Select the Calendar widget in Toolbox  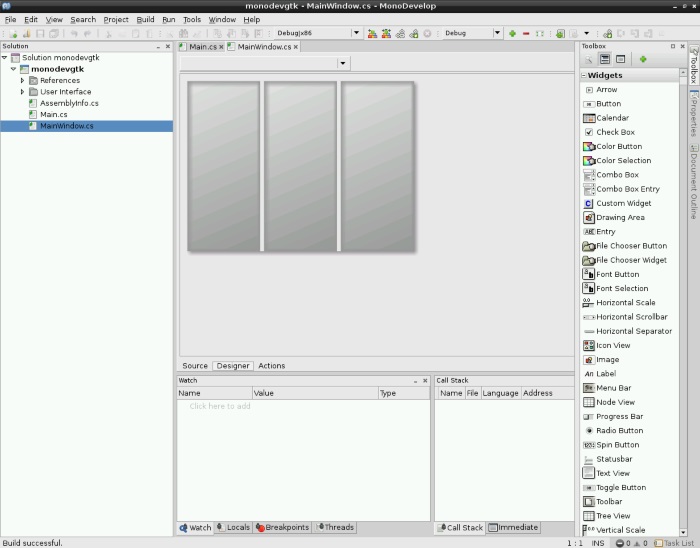[x=612, y=118]
